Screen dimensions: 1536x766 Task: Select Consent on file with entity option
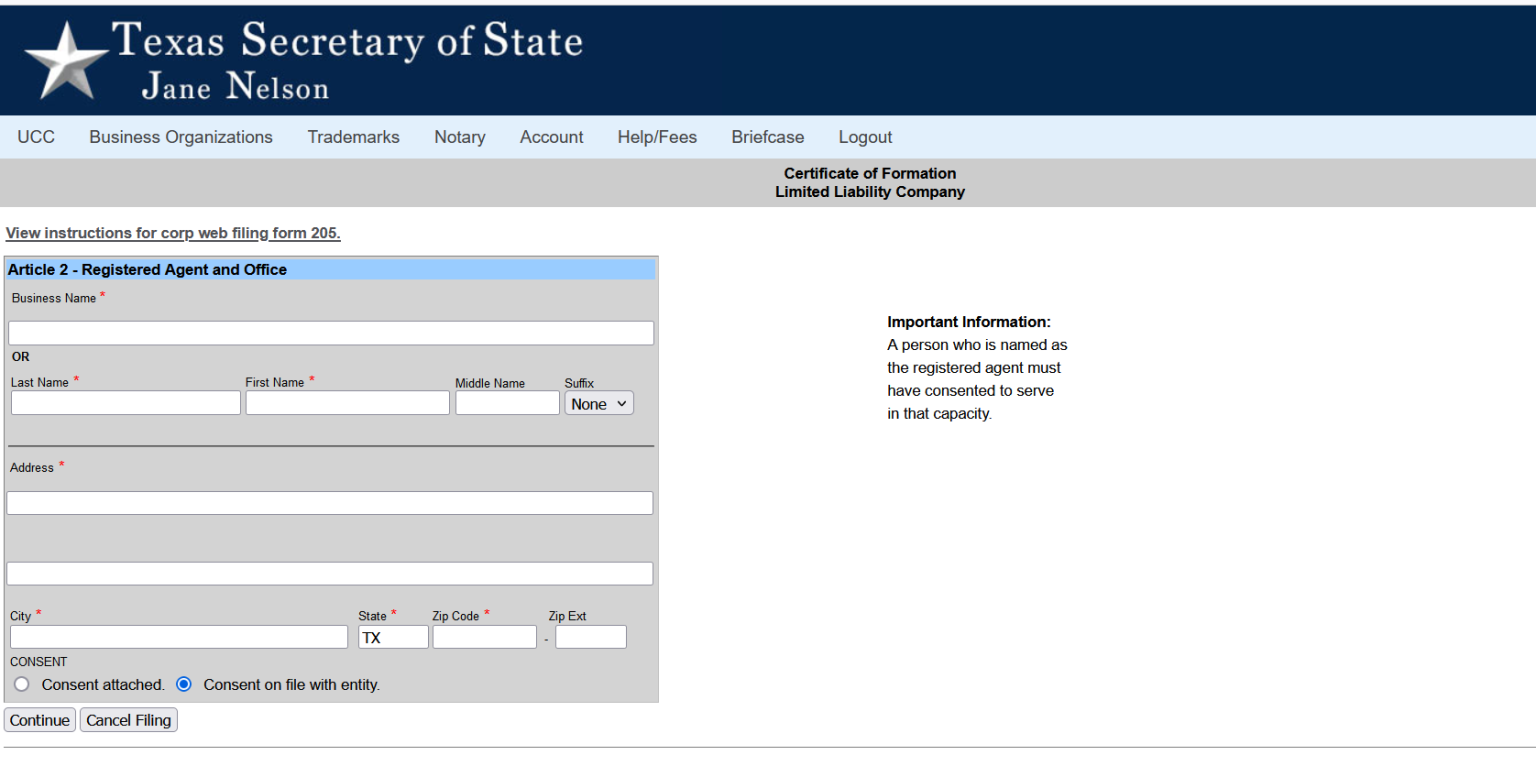tap(184, 685)
